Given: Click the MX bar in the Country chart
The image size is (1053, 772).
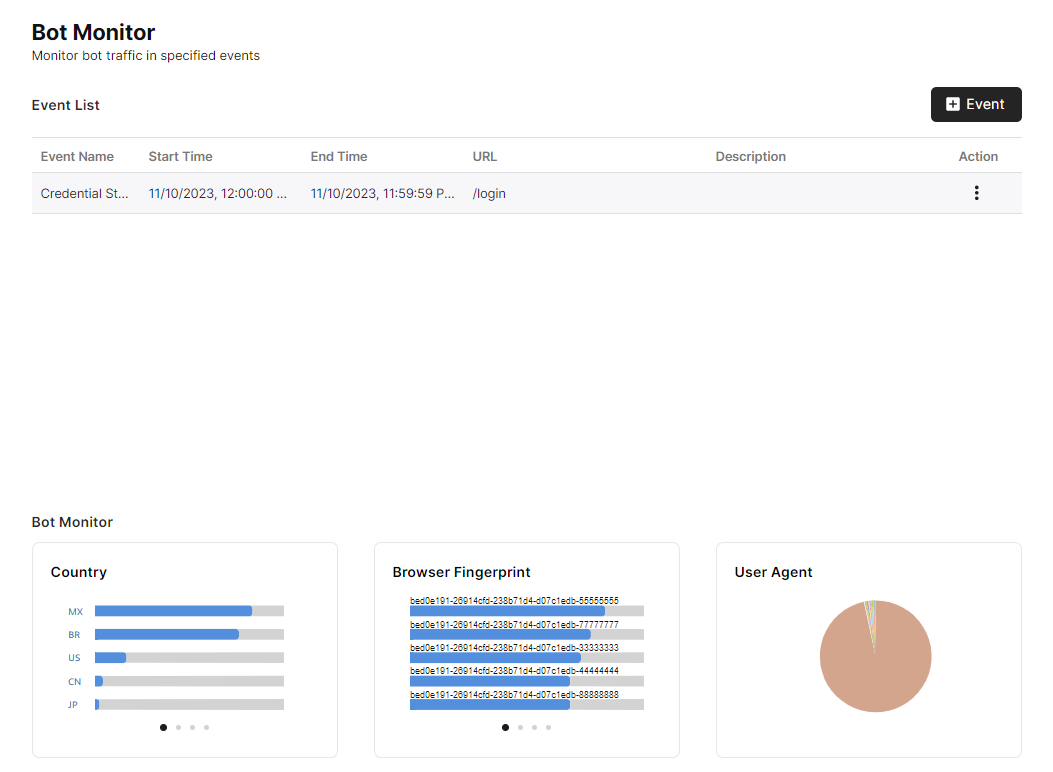Looking at the screenshot, I should [170, 610].
